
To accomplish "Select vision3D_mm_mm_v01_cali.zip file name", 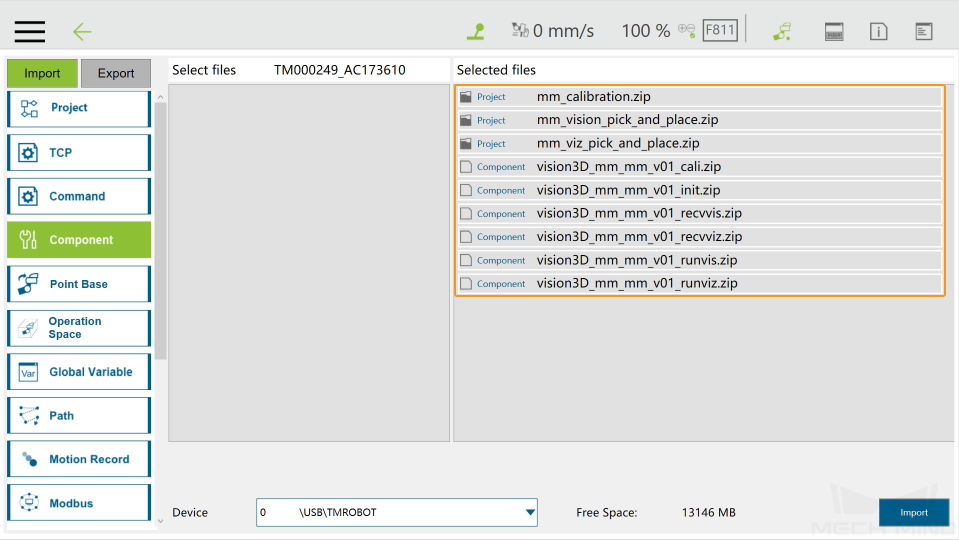I will tap(629, 166).
